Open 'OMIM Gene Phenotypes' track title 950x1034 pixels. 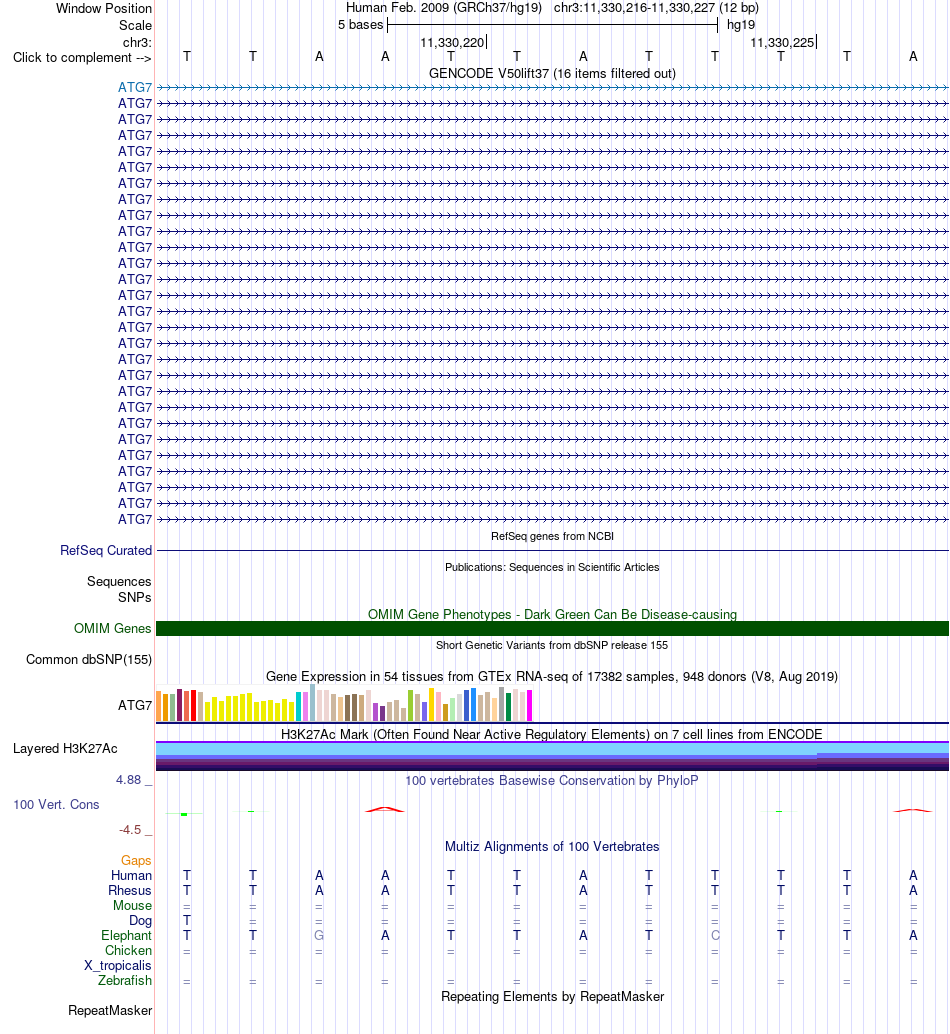pyautogui.click(x=552, y=615)
